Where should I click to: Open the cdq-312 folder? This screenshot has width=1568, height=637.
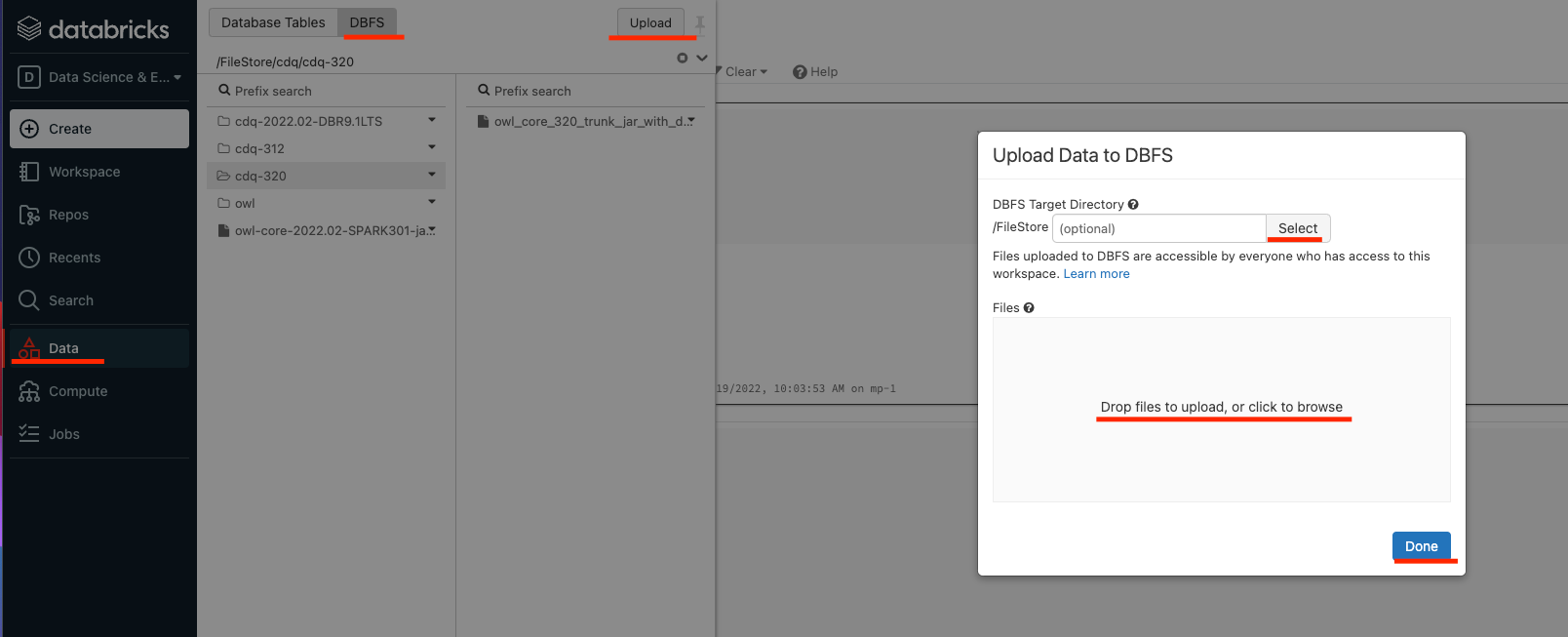(259, 148)
